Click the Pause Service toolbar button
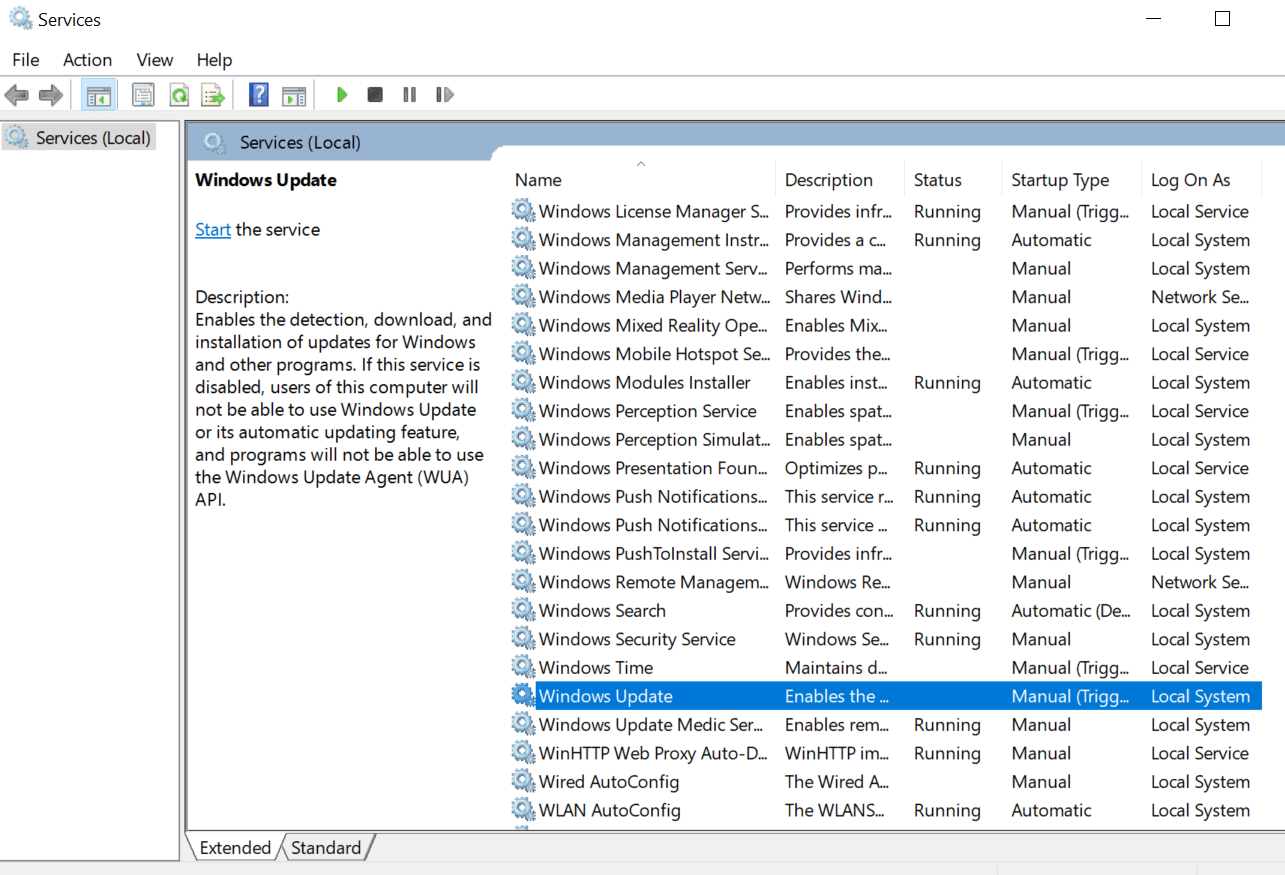Viewport: 1285px width, 875px height. click(409, 95)
